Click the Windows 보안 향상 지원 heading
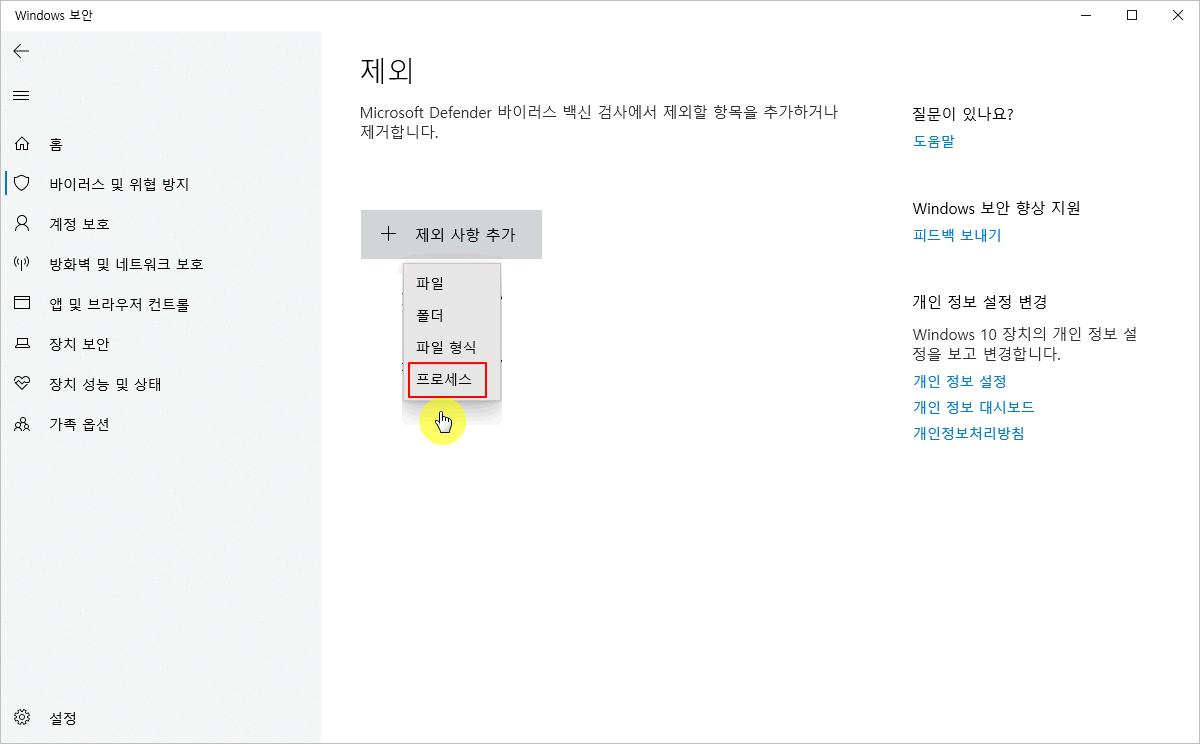Viewport: 1200px width, 744px height. pos(997,208)
